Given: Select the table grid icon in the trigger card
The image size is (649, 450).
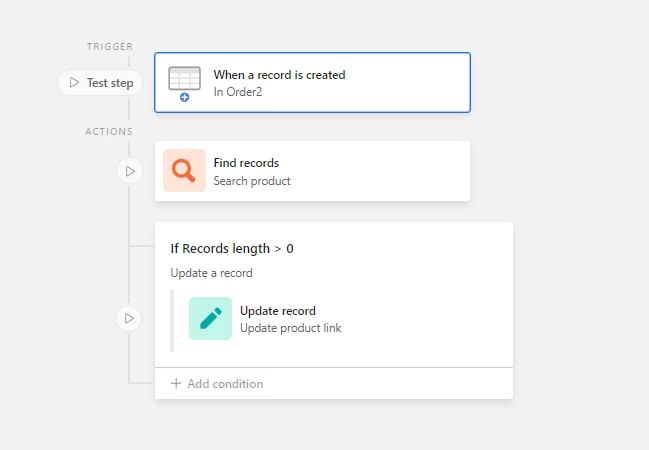Looking at the screenshot, I should click(x=184, y=78).
